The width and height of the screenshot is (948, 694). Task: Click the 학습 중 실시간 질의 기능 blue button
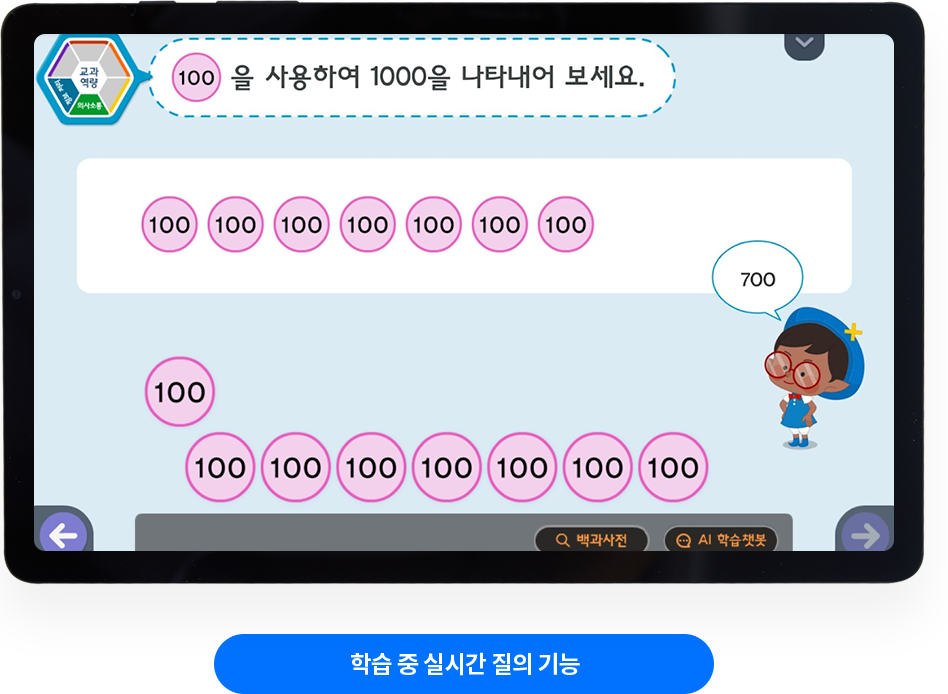click(464, 663)
